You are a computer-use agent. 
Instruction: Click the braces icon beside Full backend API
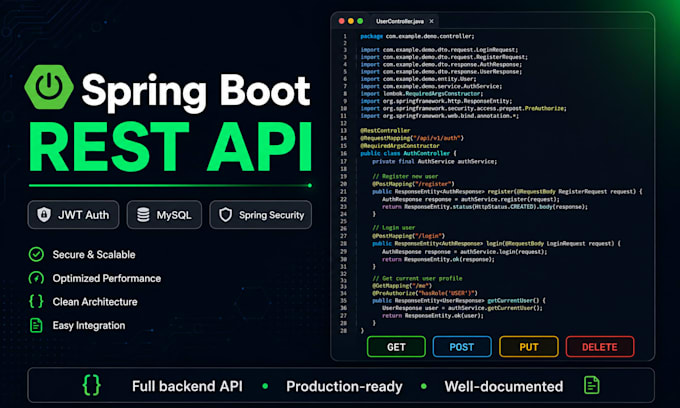[92, 385]
